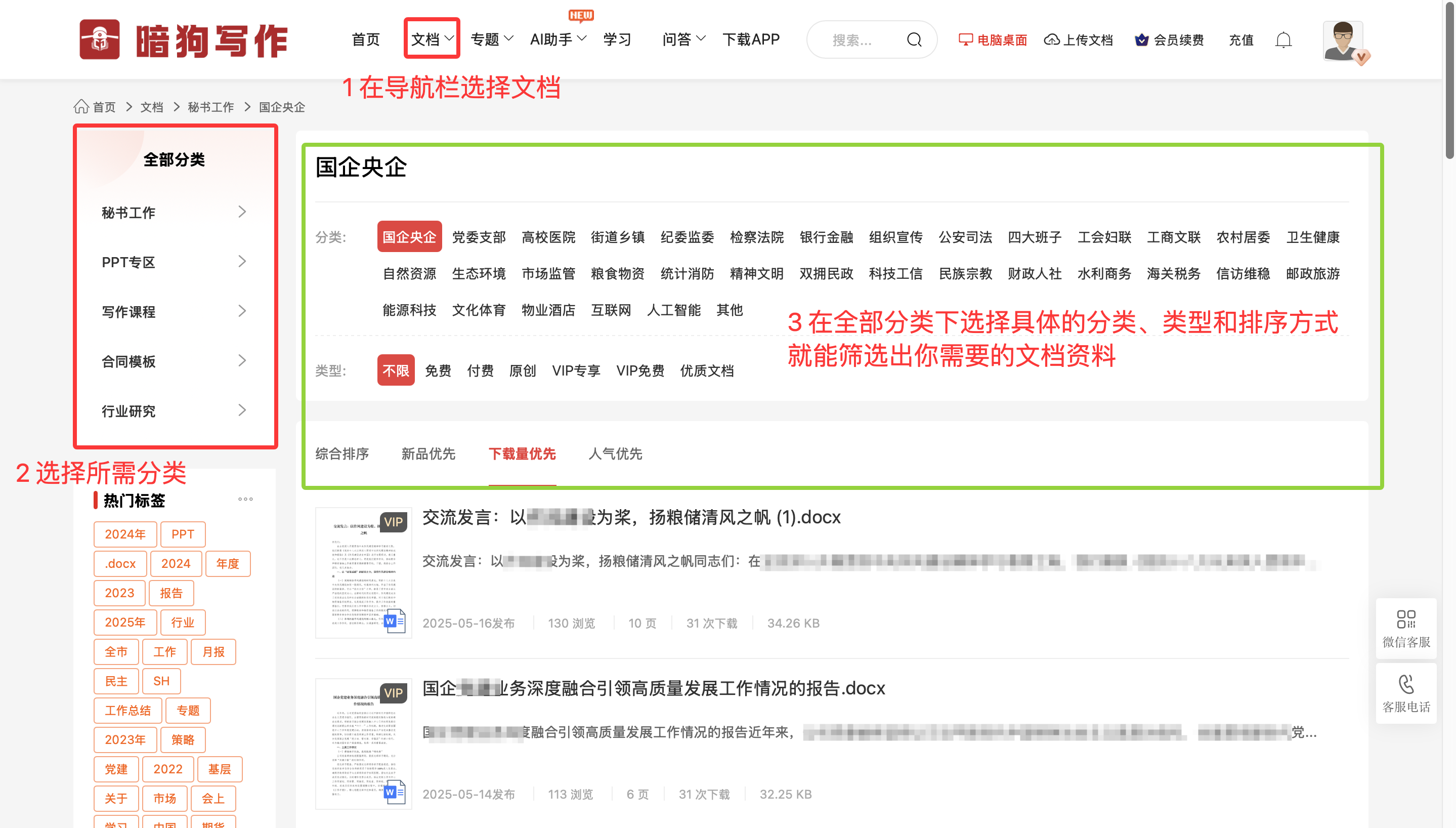The height and width of the screenshot is (828, 1456).
Task: Select 党委支部 category filter
Action: pos(479,236)
